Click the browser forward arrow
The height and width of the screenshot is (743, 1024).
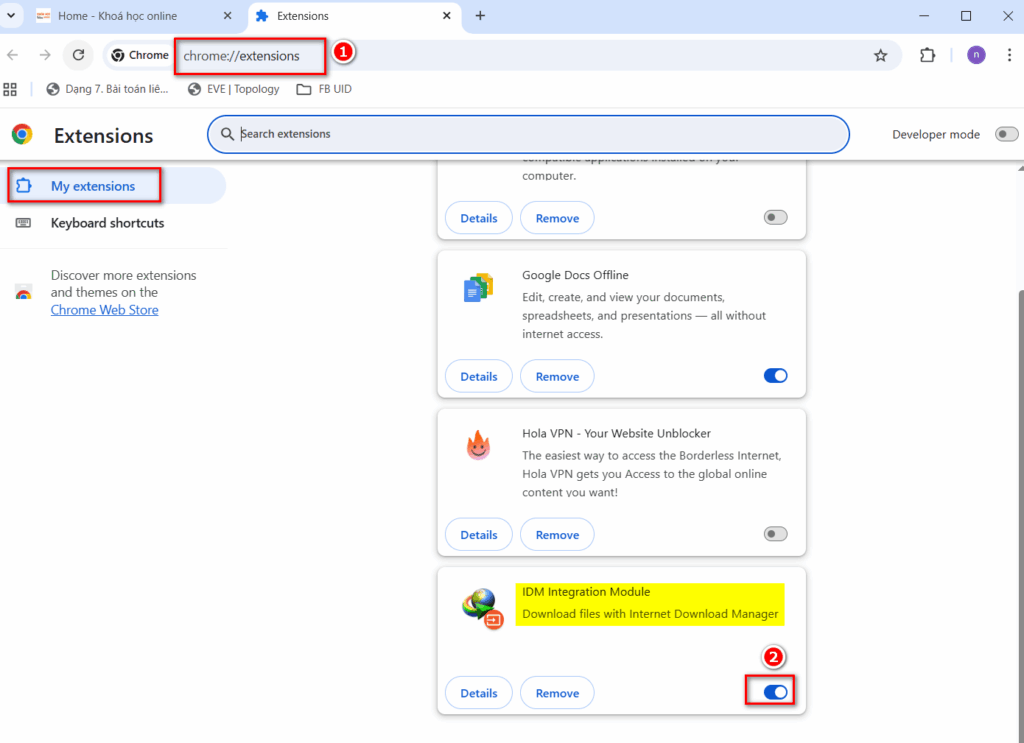coord(44,55)
